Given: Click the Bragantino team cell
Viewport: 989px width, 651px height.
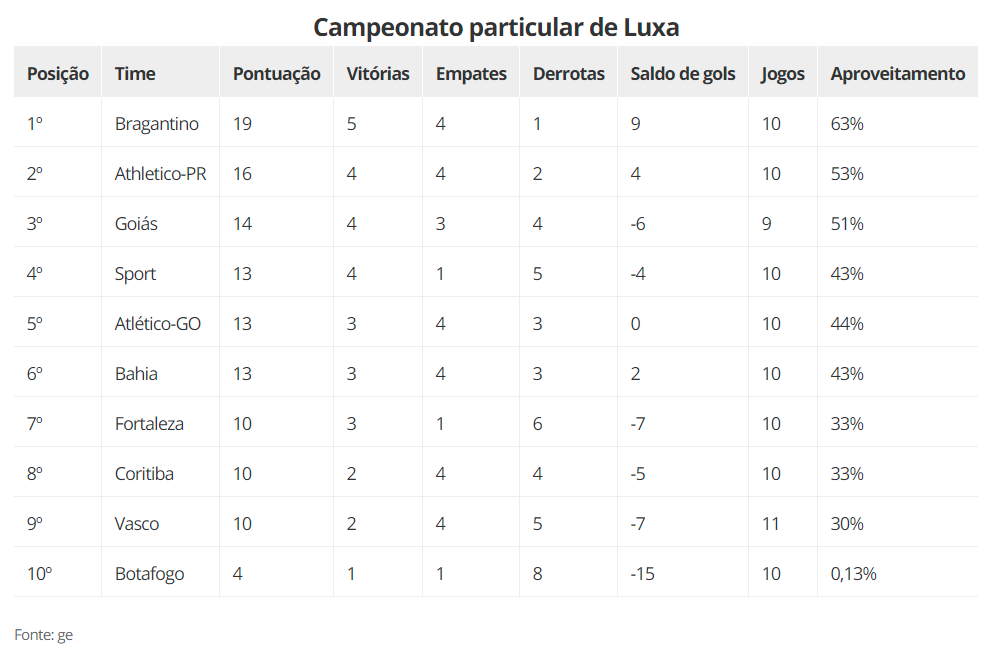Looking at the screenshot, I should click(157, 124).
